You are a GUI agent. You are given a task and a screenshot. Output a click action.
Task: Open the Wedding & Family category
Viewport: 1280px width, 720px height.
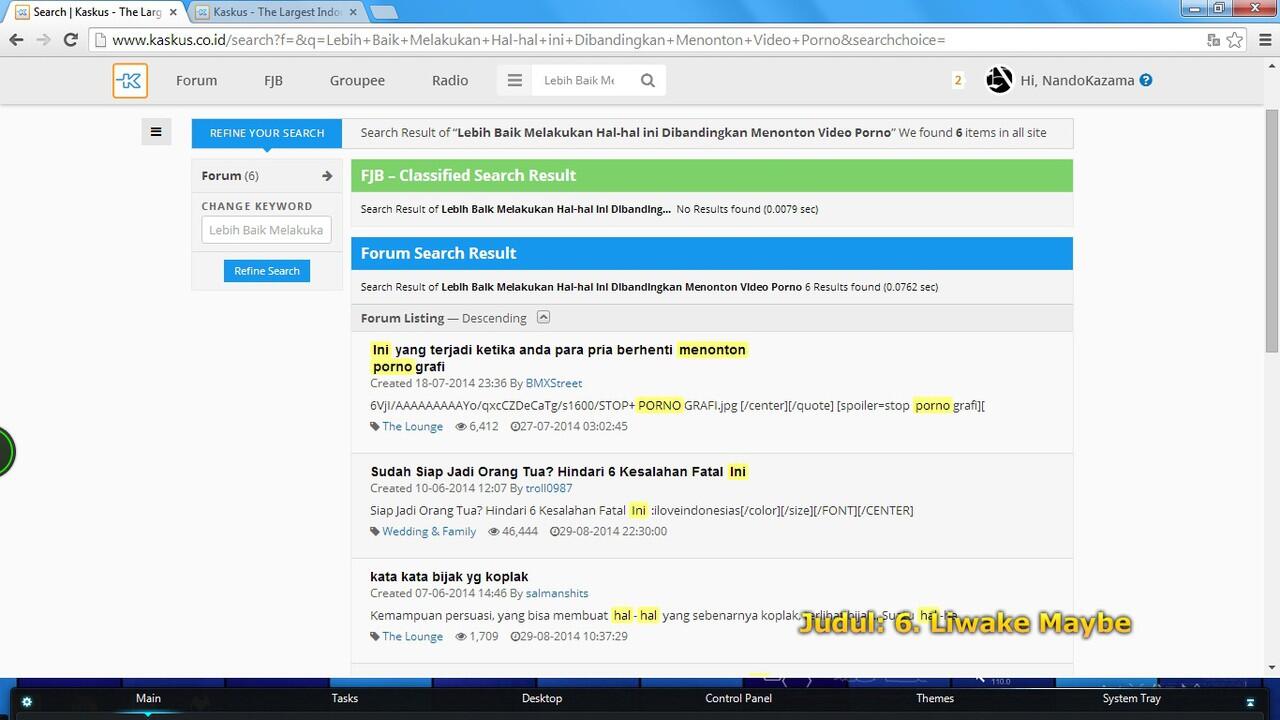pyautogui.click(x=429, y=531)
